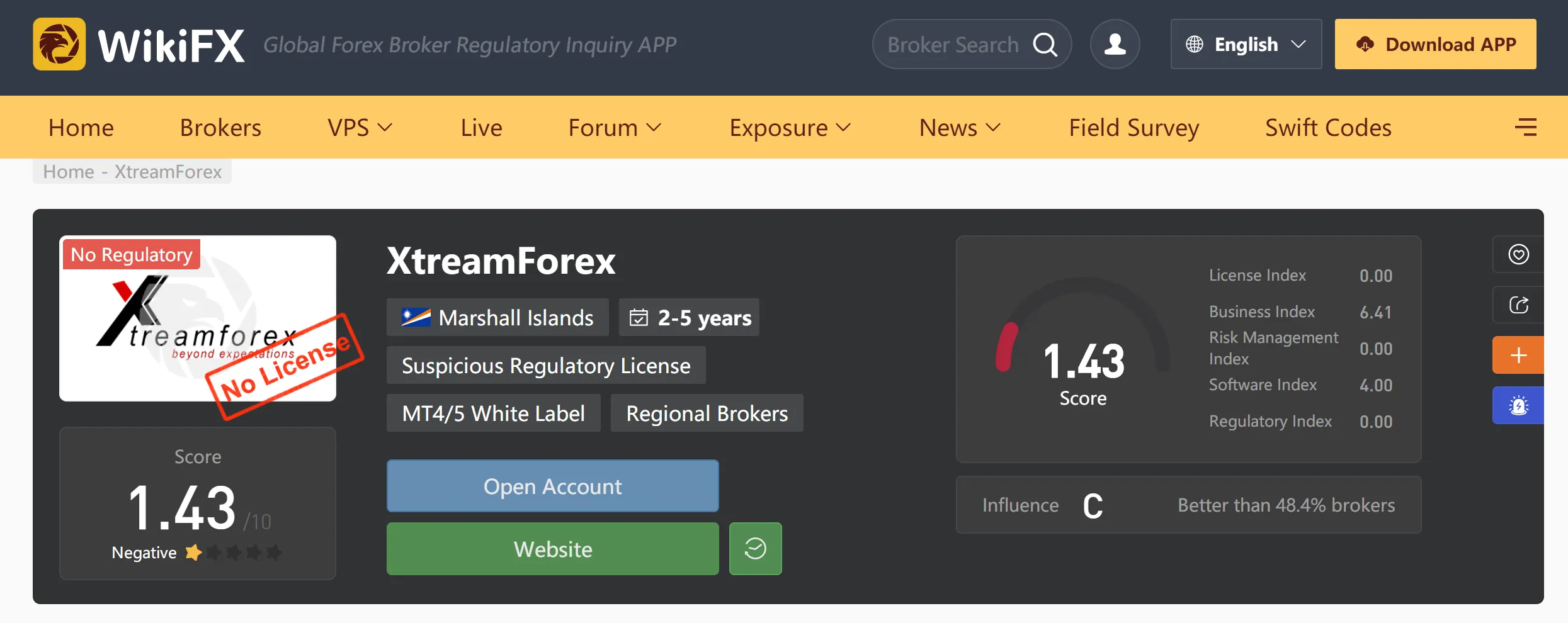
Task: Click the Risk Management Index label
Action: [x=1274, y=348]
